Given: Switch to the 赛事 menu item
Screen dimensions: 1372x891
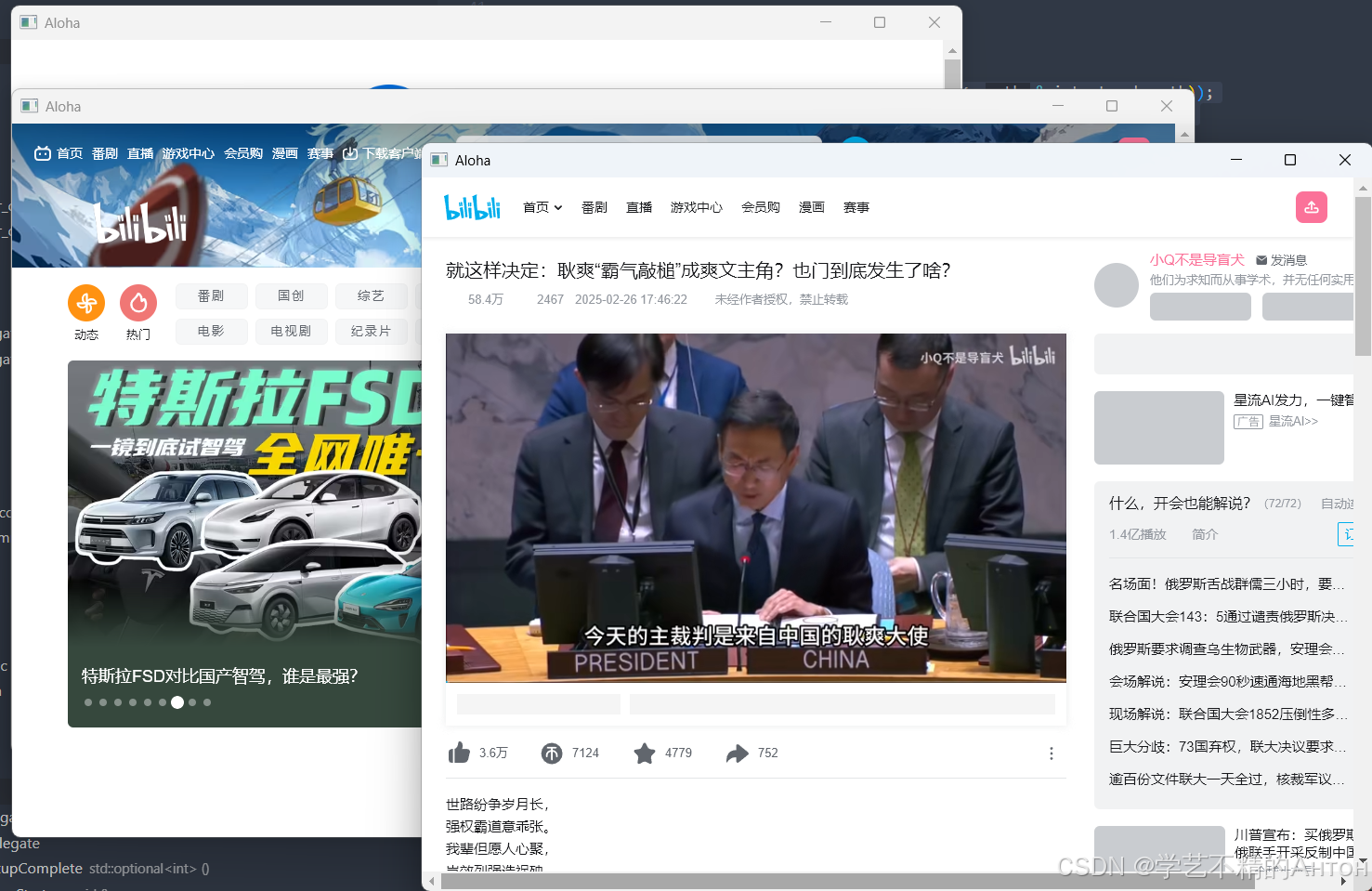Looking at the screenshot, I should (x=856, y=207).
